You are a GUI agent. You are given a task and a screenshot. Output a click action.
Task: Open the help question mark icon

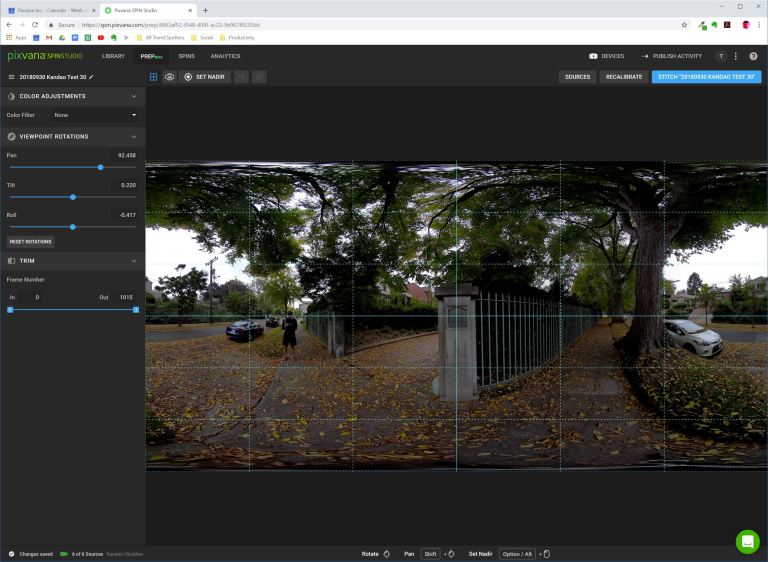pos(753,56)
